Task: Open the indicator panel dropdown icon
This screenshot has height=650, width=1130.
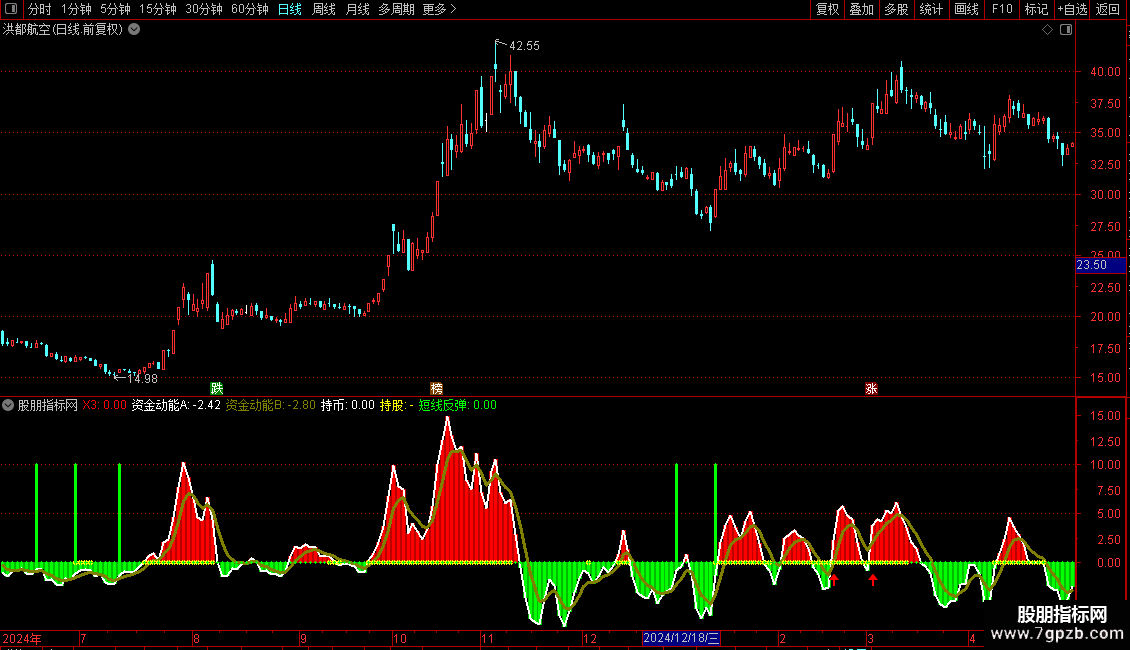Action: coord(8,405)
